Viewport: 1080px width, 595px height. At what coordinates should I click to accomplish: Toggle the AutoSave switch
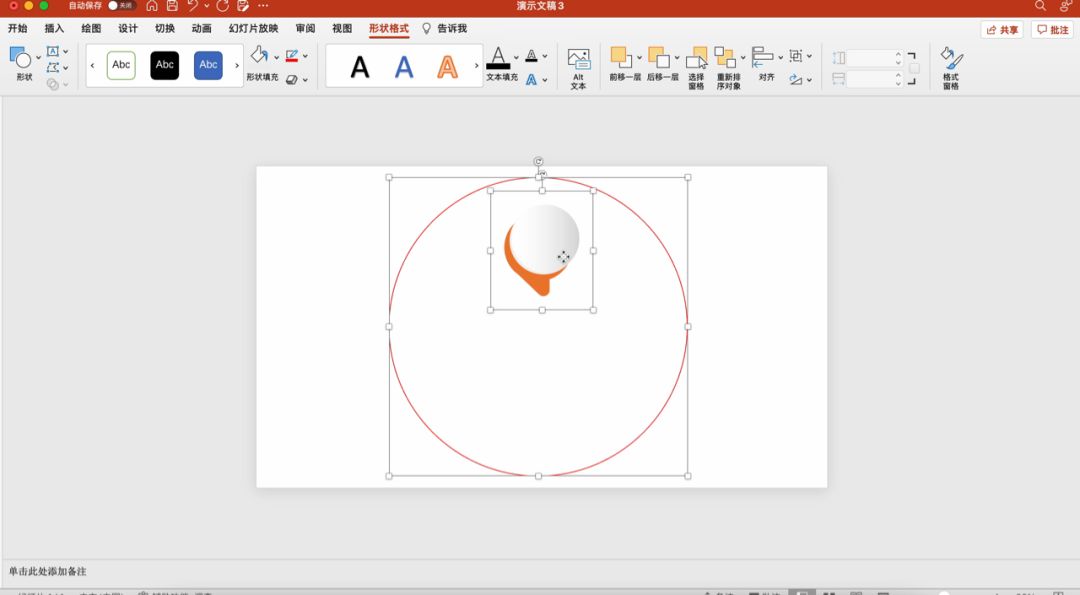(x=121, y=6)
